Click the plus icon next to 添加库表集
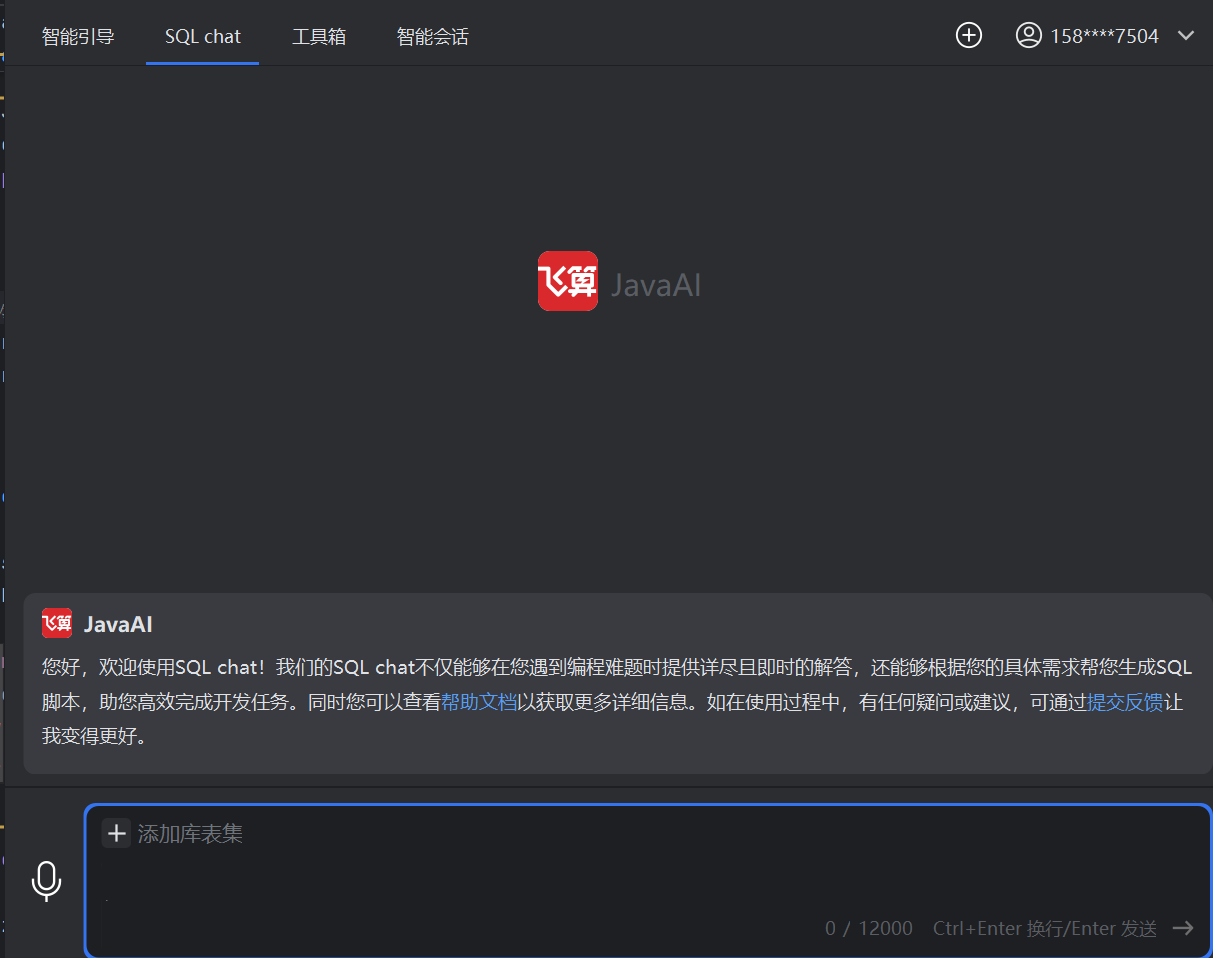The width and height of the screenshot is (1213, 958). tap(117, 833)
